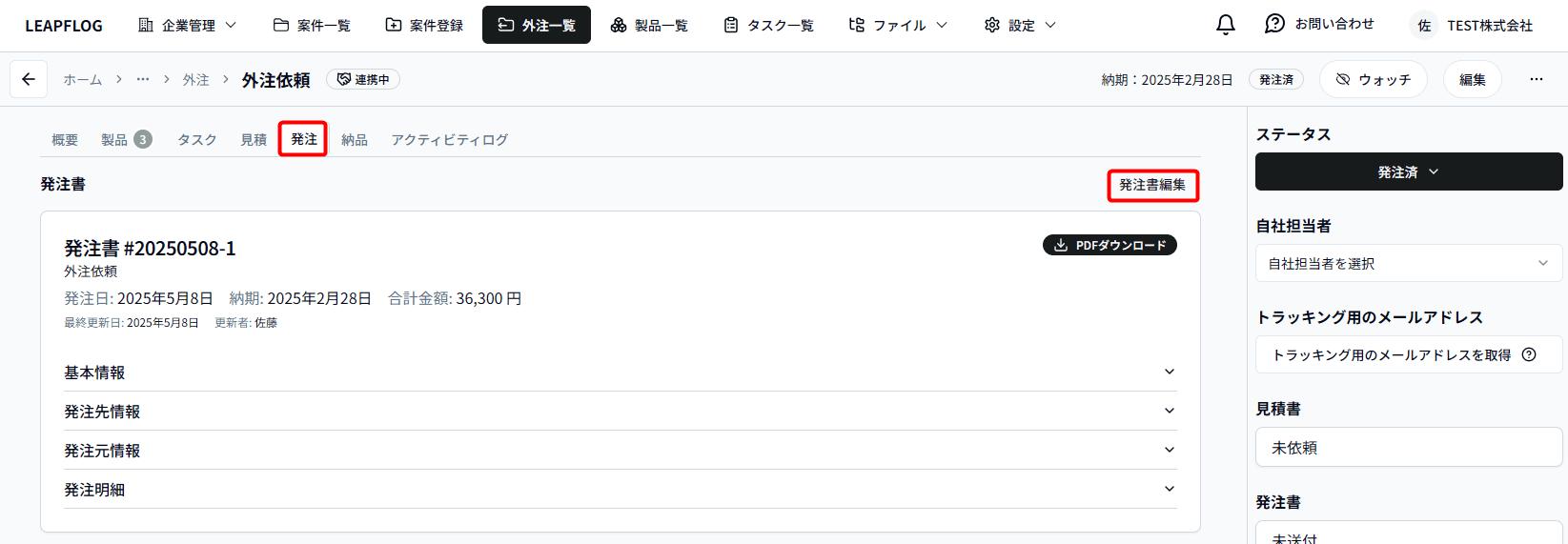This screenshot has width=1568, height=544.
Task: Click the 発注日: 2025年5月8日 text
Action: pyautogui.click(x=138, y=298)
